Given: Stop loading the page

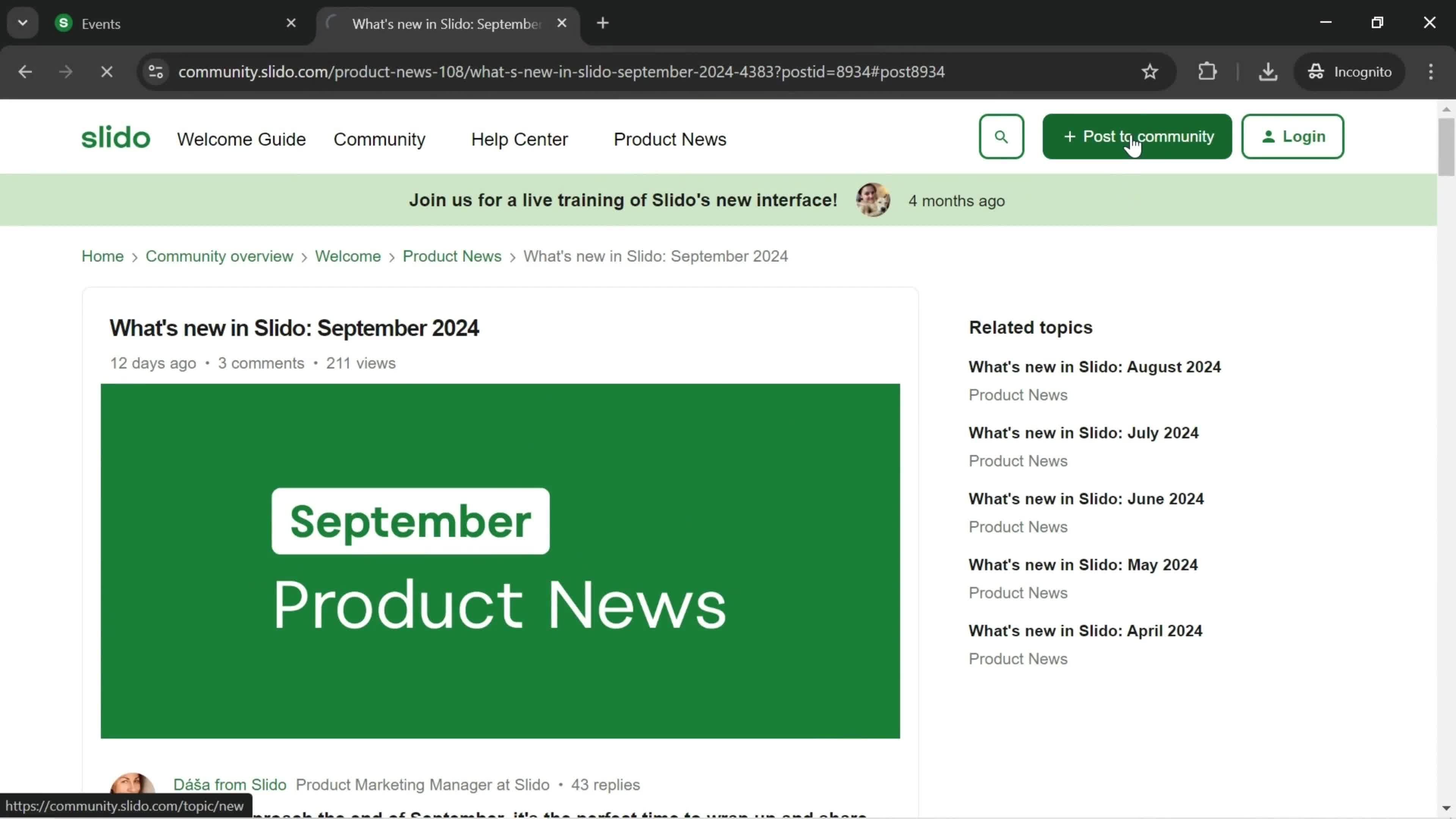Looking at the screenshot, I should tap(106, 72).
